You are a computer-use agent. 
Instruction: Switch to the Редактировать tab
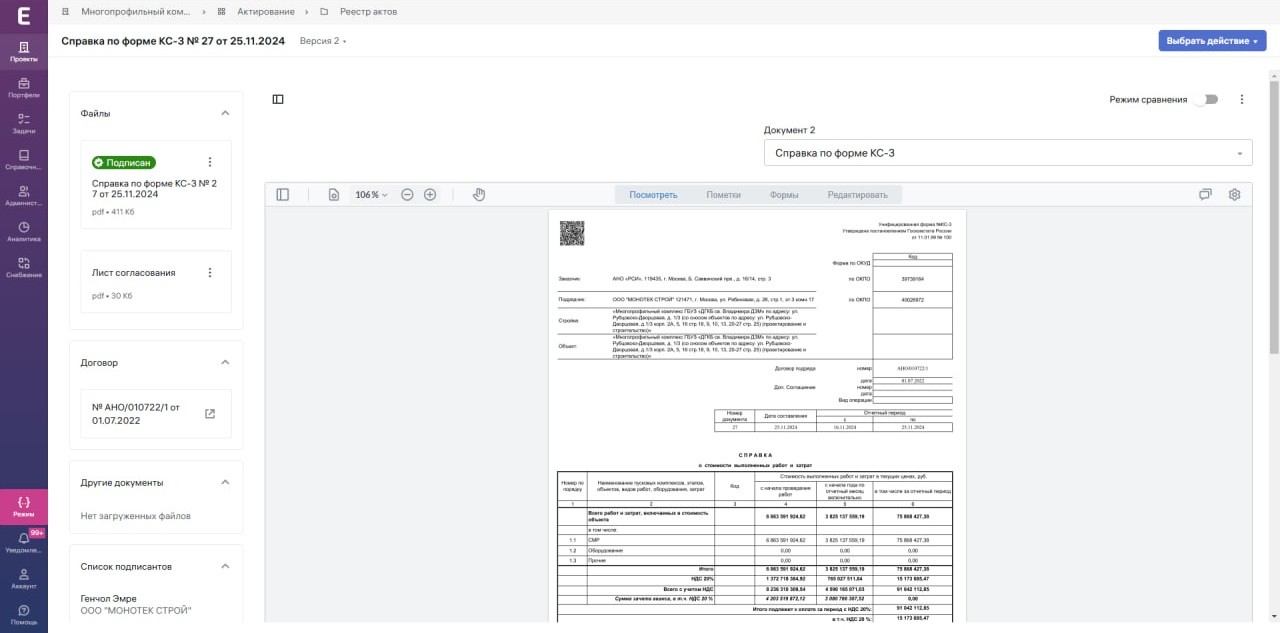(857, 195)
